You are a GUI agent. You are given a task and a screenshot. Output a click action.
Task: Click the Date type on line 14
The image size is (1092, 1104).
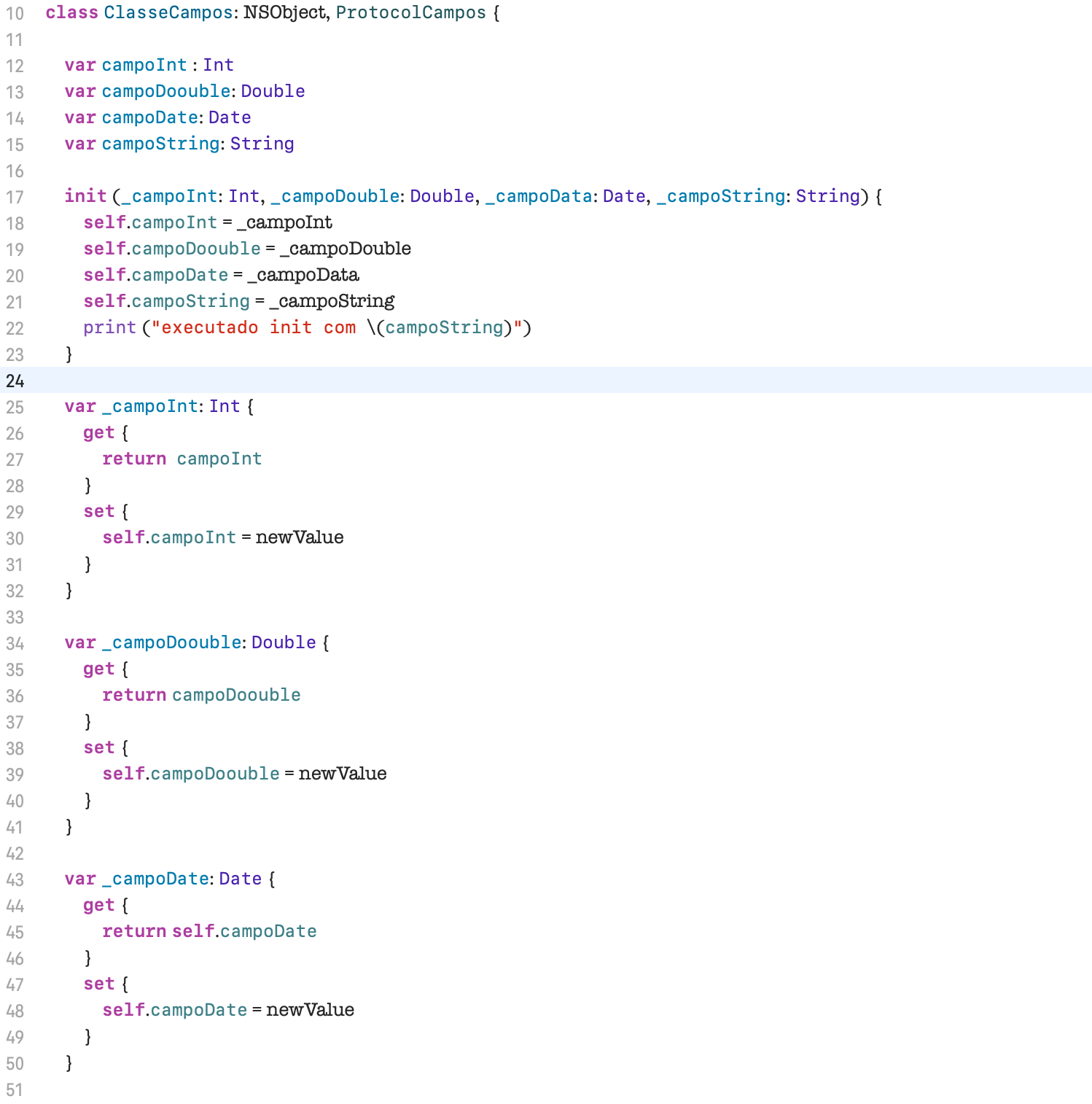(230, 118)
